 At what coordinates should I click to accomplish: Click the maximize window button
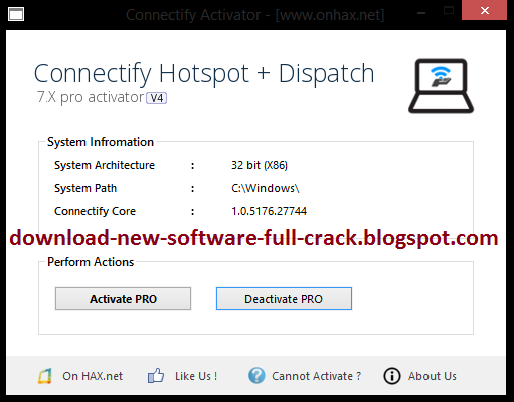449,10
